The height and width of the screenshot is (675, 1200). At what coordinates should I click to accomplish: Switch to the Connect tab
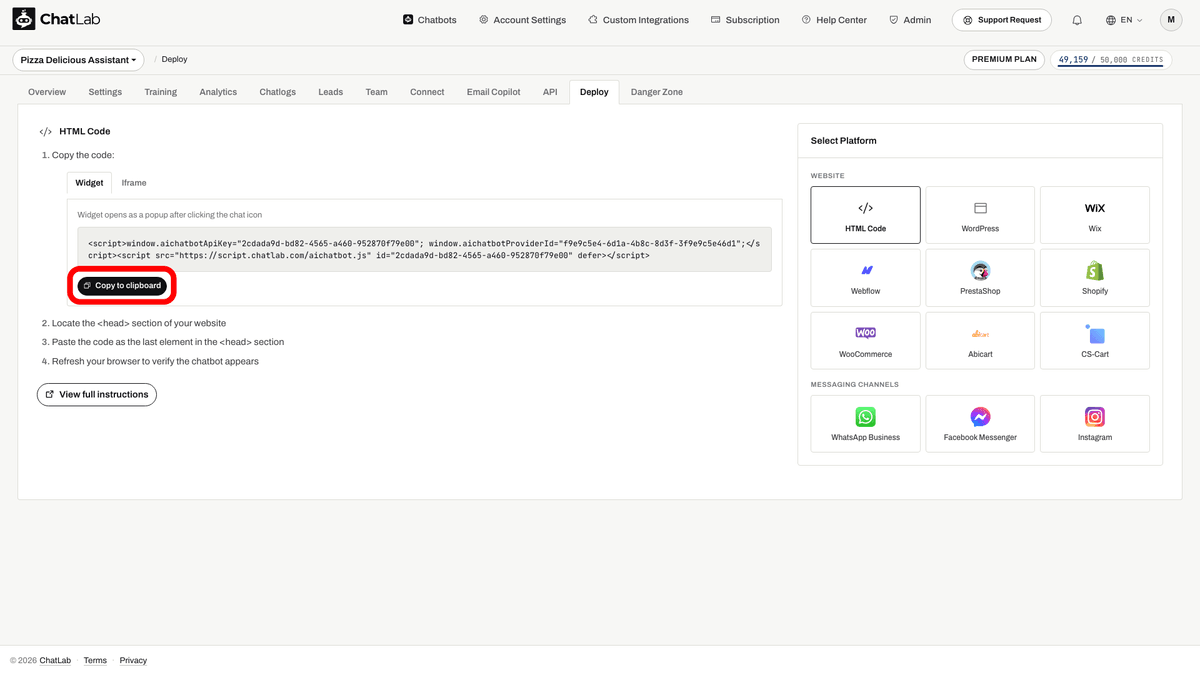coord(427,92)
